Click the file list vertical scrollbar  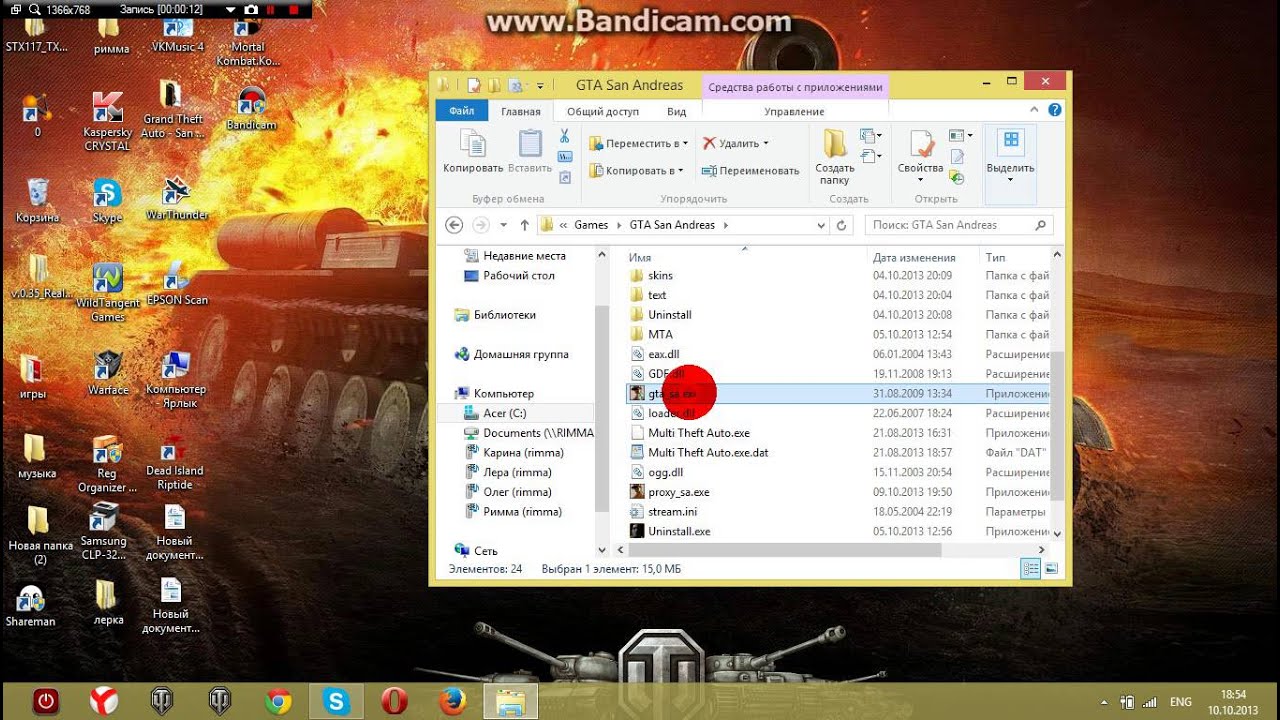[x=1056, y=425]
